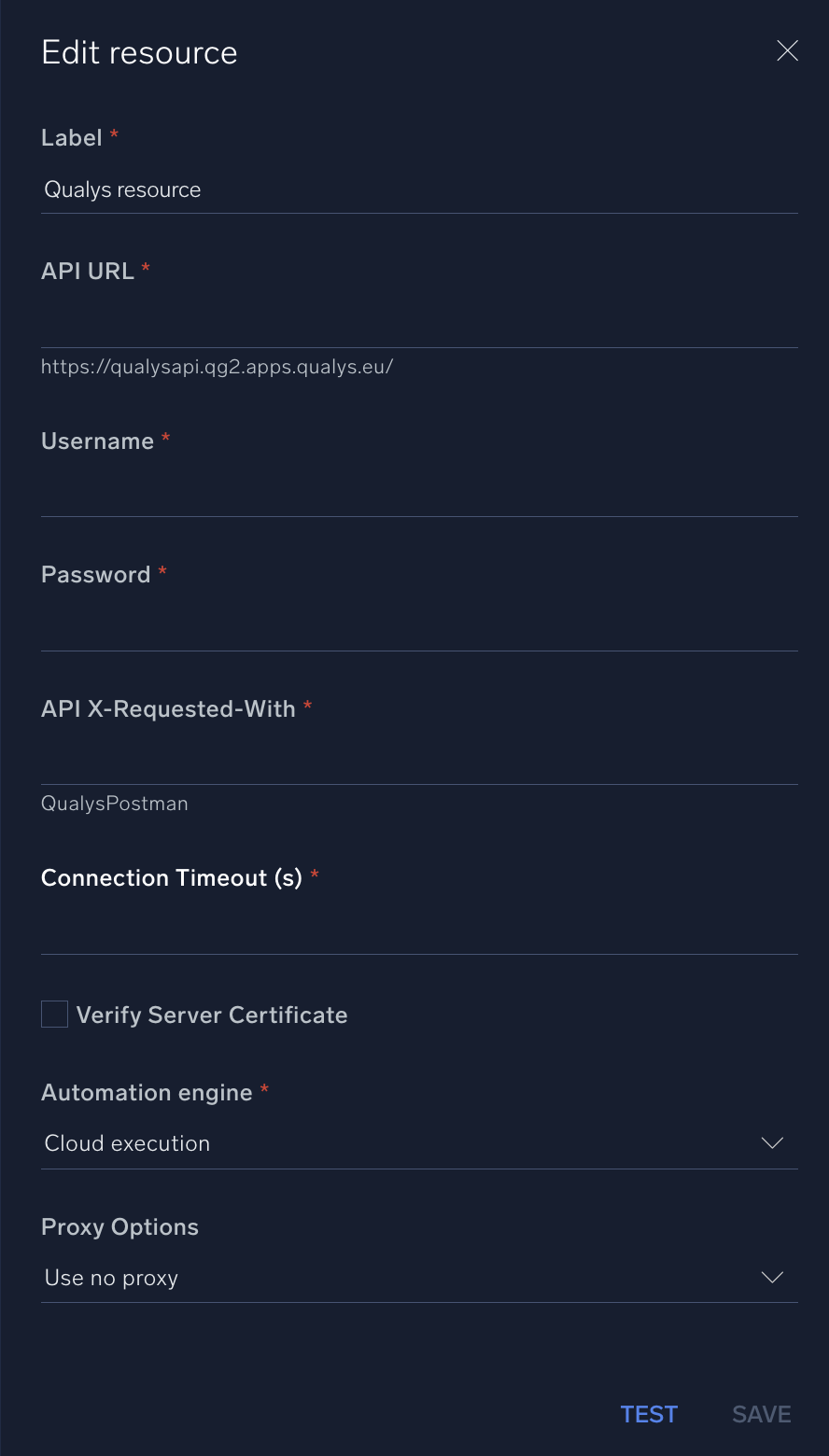The image size is (829, 1456).
Task: Close the Edit resource dialog
Action: (787, 50)
